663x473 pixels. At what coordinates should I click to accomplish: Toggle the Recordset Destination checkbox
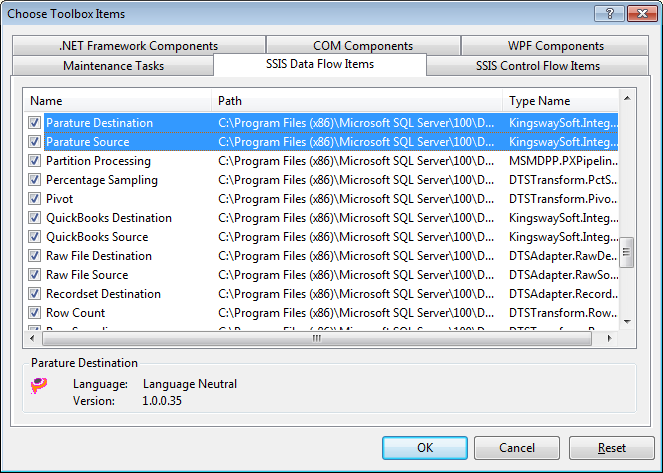pyautogui.click(x=34, y=294)
